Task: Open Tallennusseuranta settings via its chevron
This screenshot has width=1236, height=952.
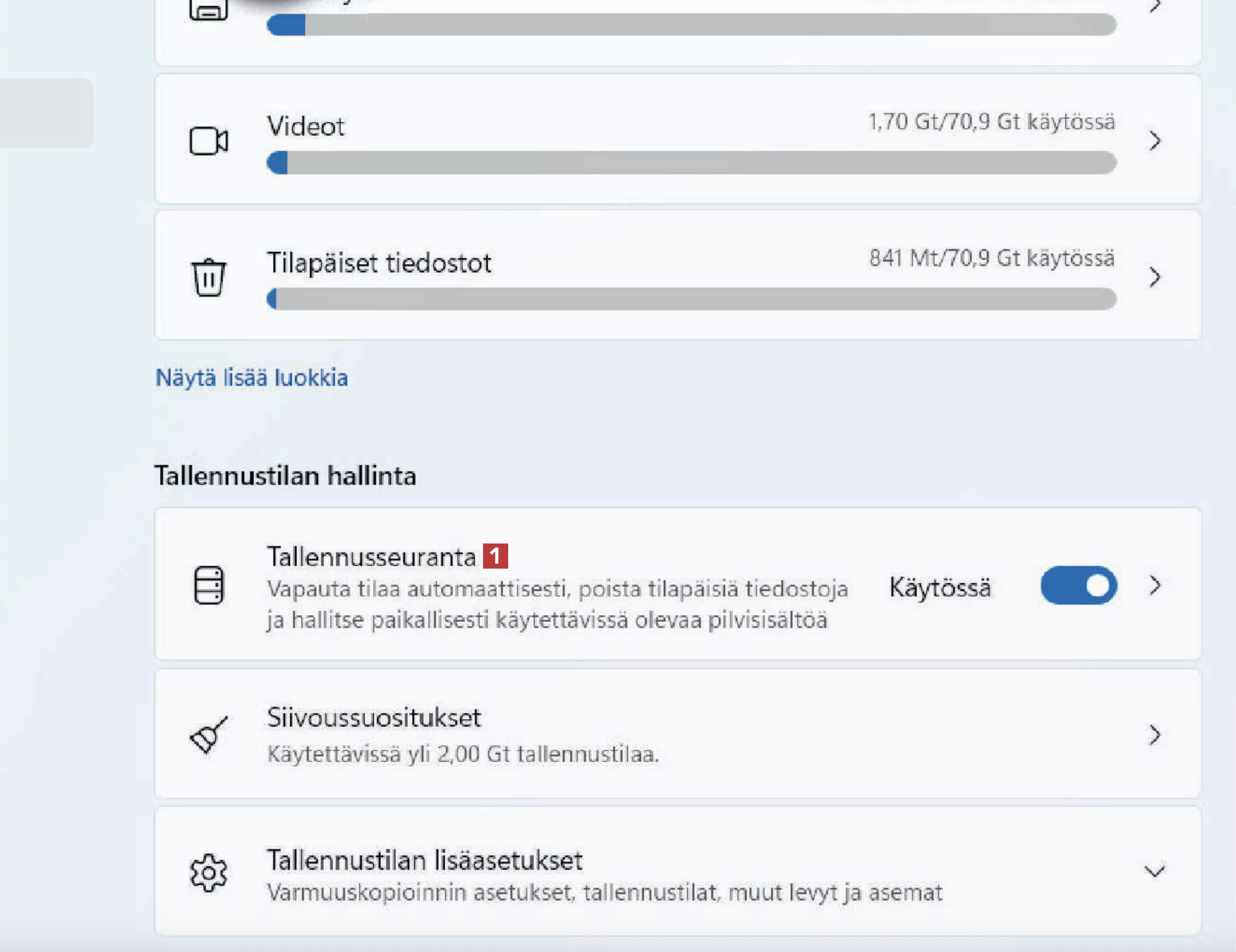Action: pos(1154,586)
